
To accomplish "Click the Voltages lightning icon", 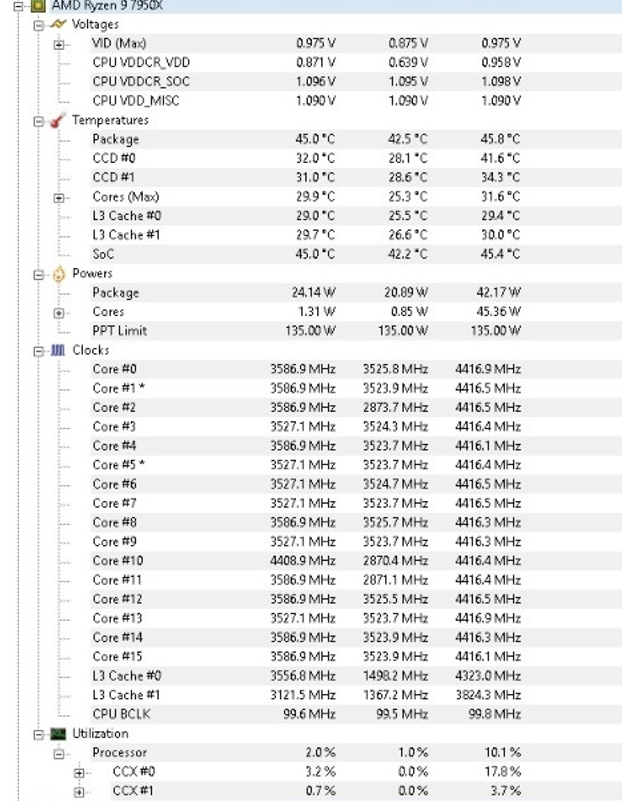I will [59, 24].
